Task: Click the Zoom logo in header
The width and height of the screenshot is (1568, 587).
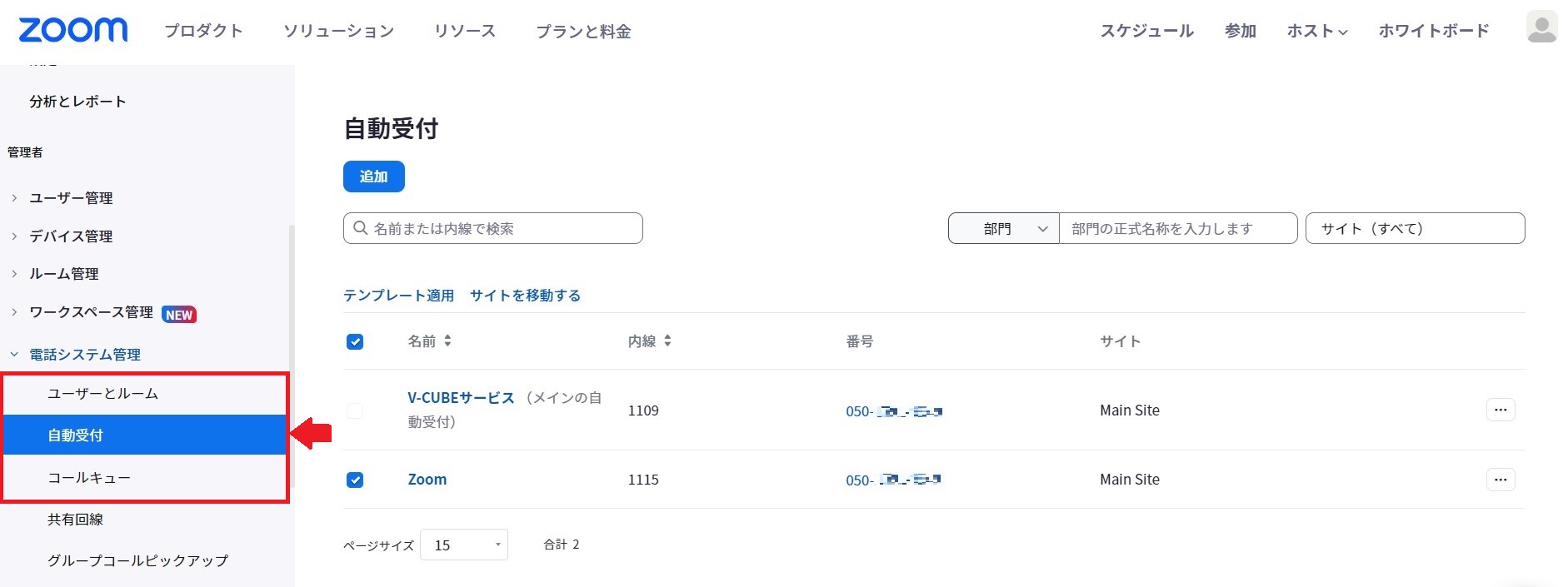Action: pyautogui.click(x=73, y=30)
